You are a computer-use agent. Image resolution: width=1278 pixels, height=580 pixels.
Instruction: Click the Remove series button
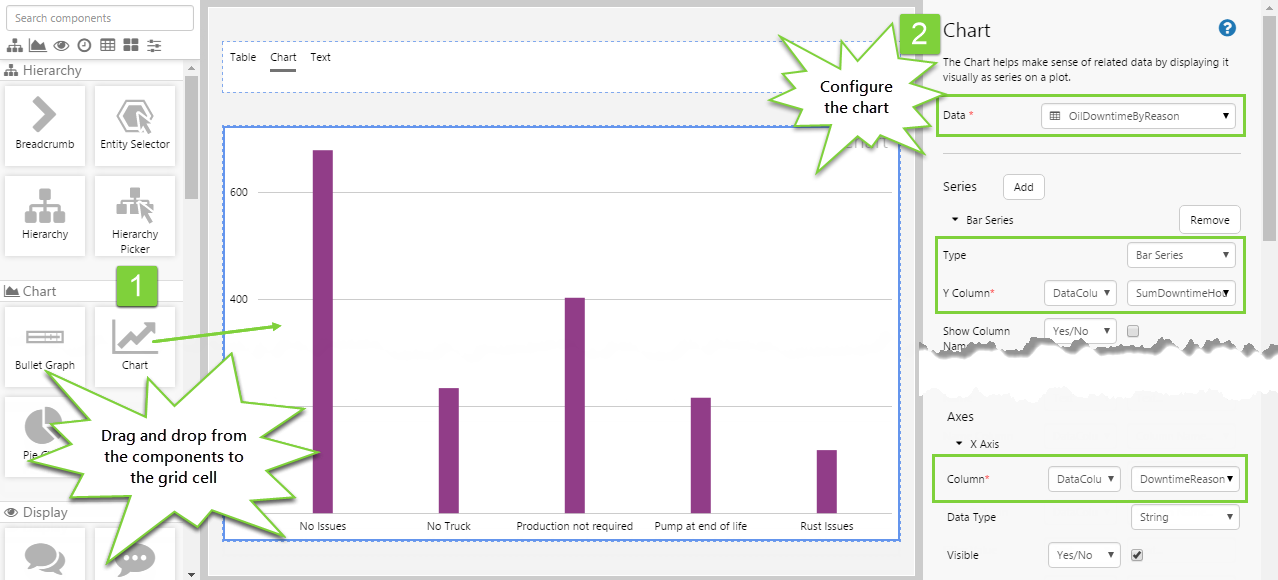(x=1210, y=220)
